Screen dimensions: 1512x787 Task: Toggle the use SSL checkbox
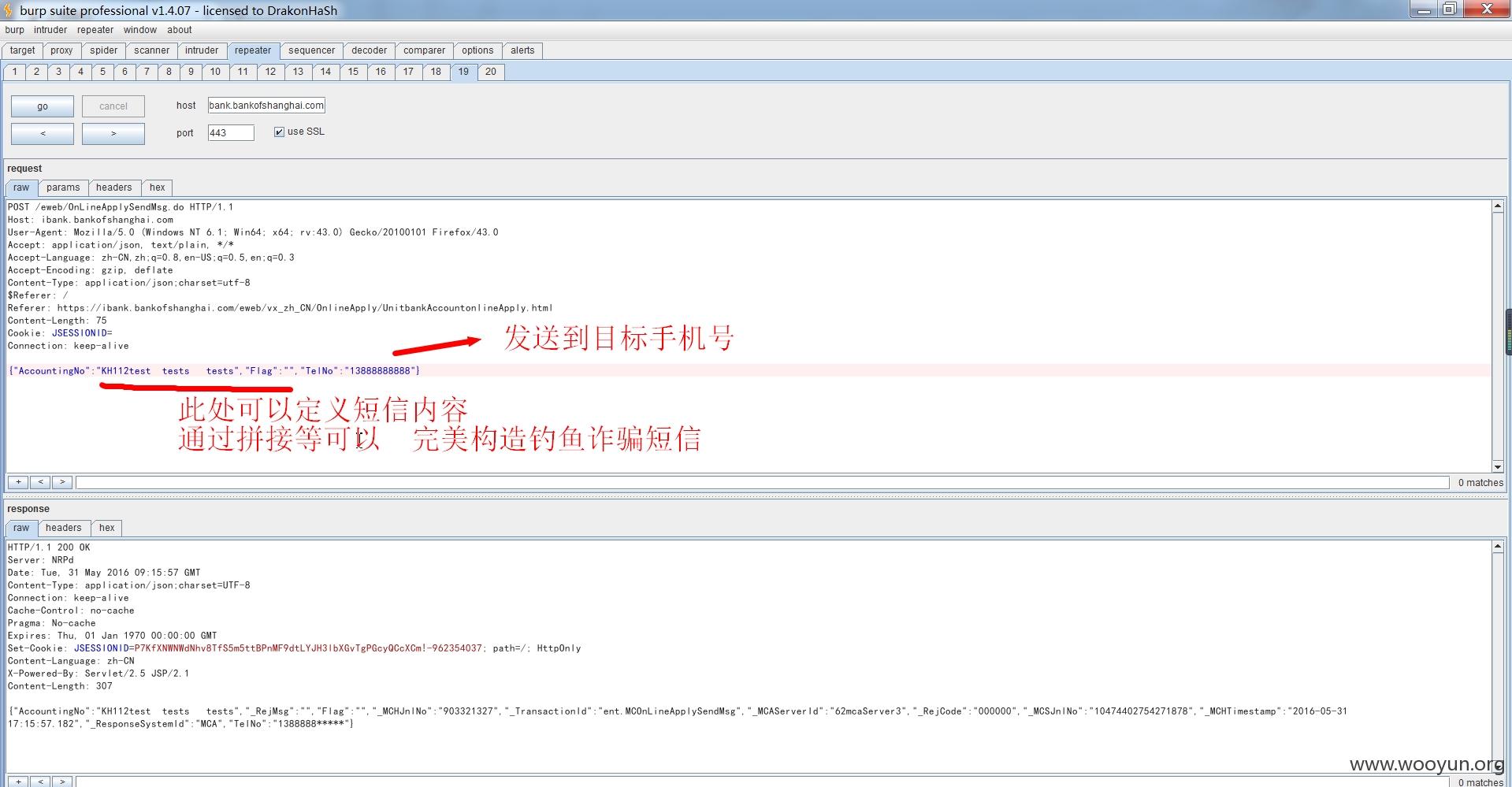coord(279,132)
